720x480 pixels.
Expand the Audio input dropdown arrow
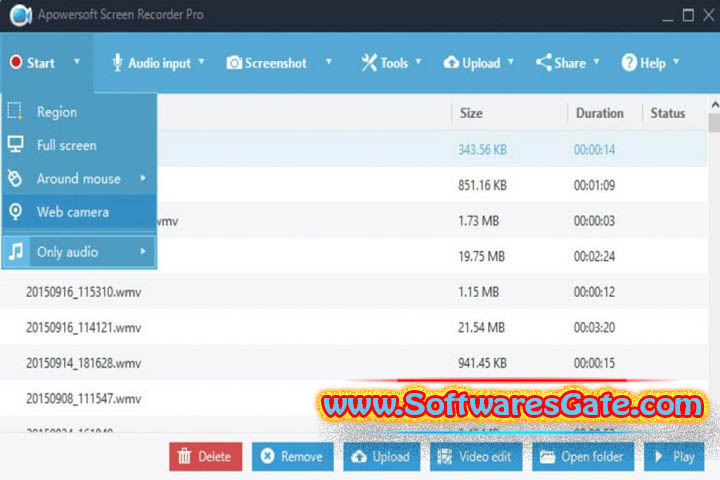(x=201, y=62)
